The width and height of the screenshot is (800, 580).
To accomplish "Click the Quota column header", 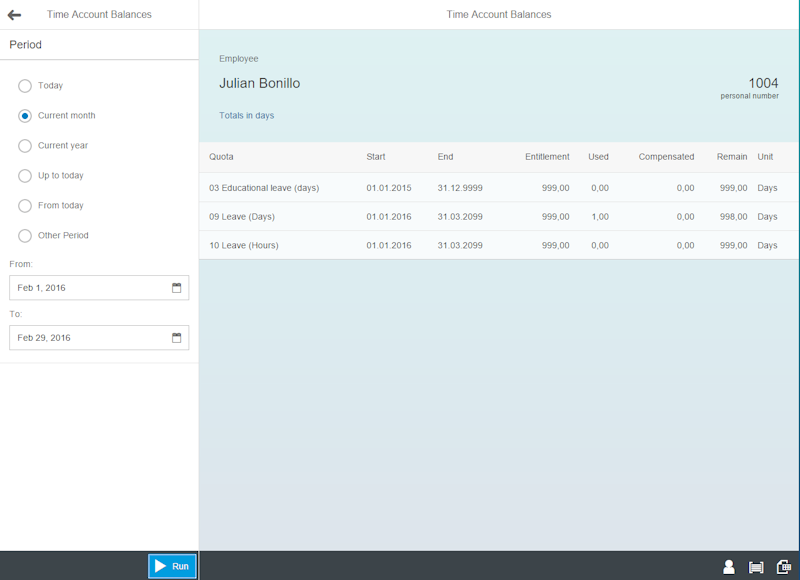I will [221, 156].
